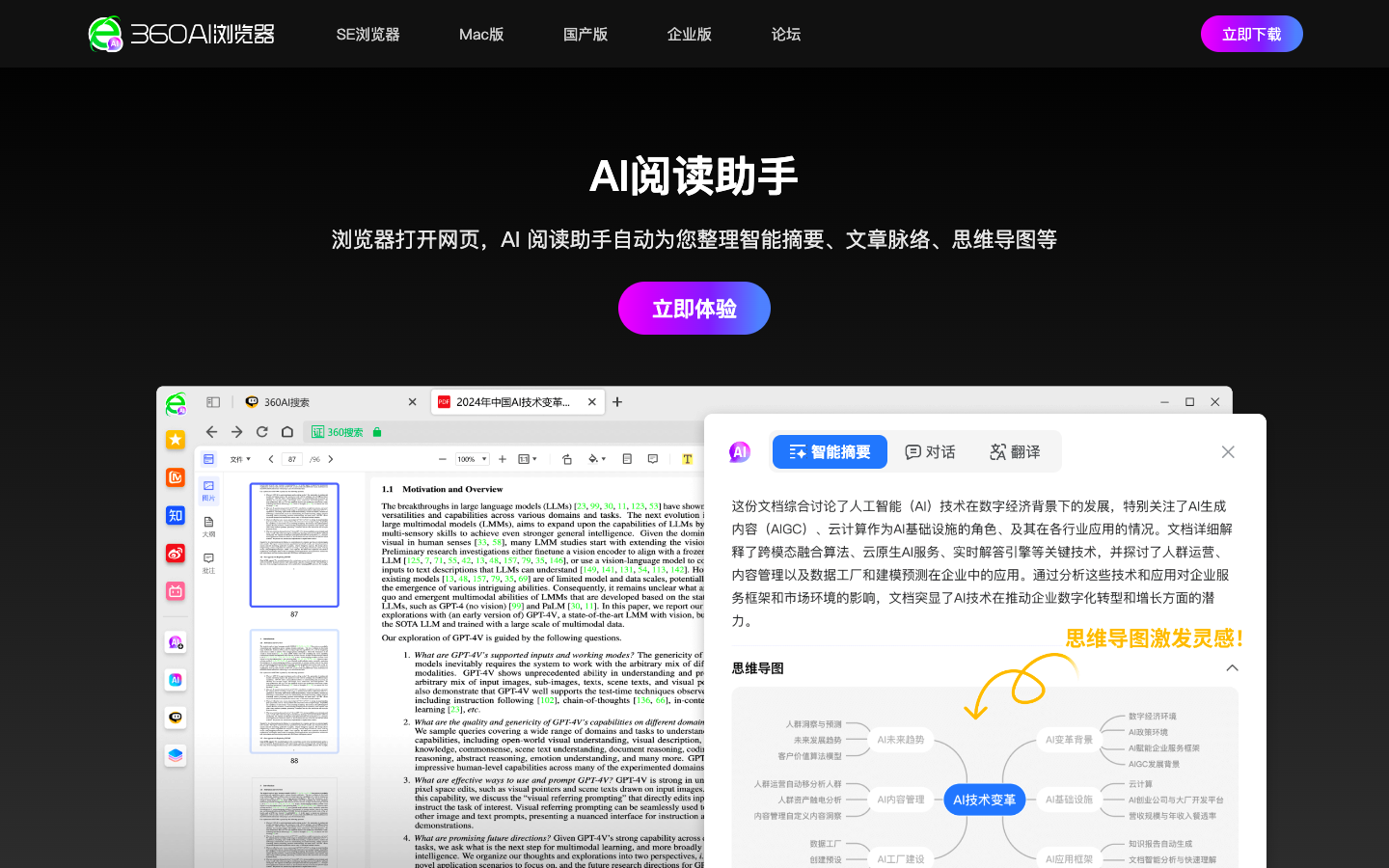This screenshot has height=868, width=1389.
Task: Click the 360搜索 address bar
Action: (504, 432)
